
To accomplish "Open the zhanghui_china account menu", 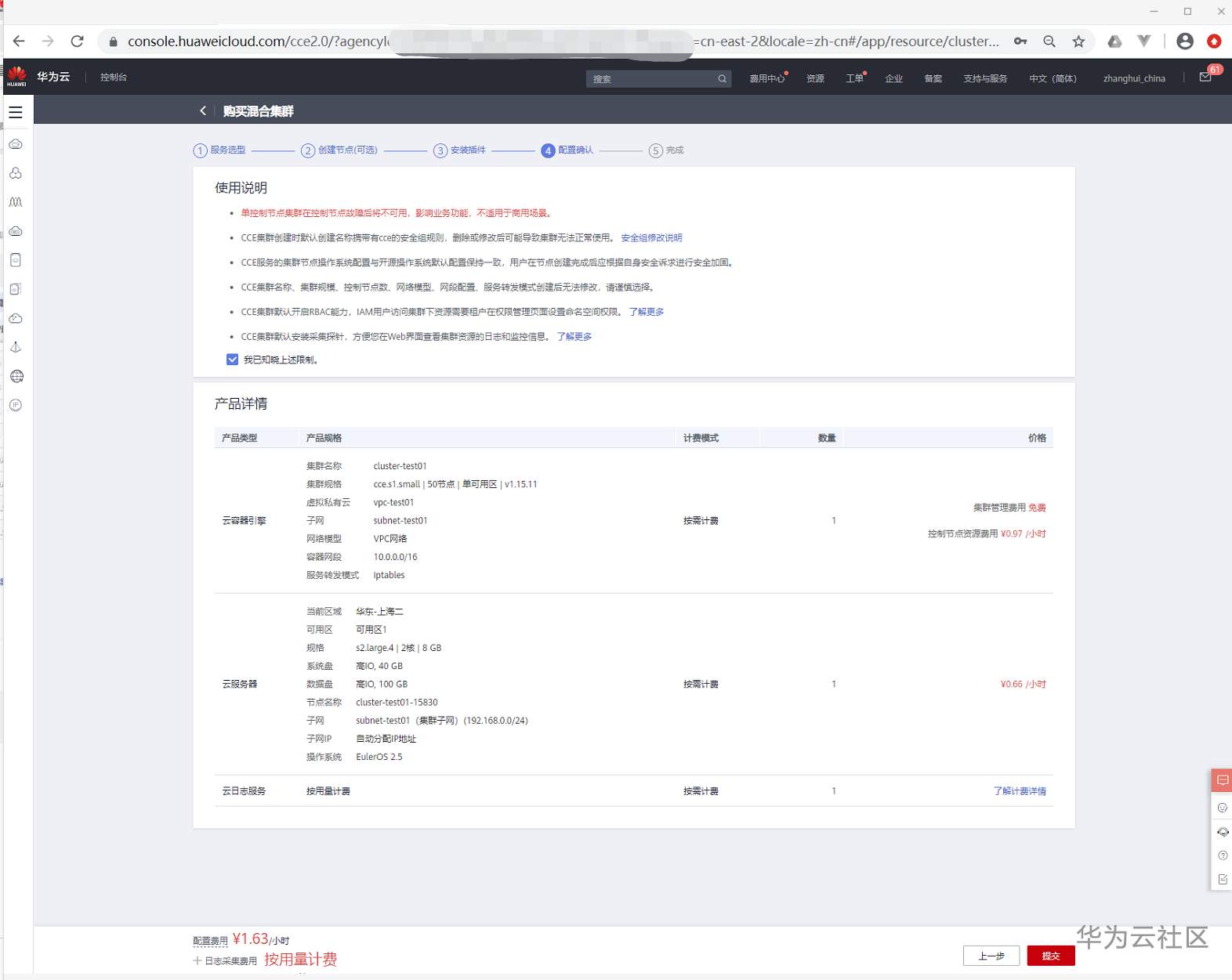I will coord(1134,78).
